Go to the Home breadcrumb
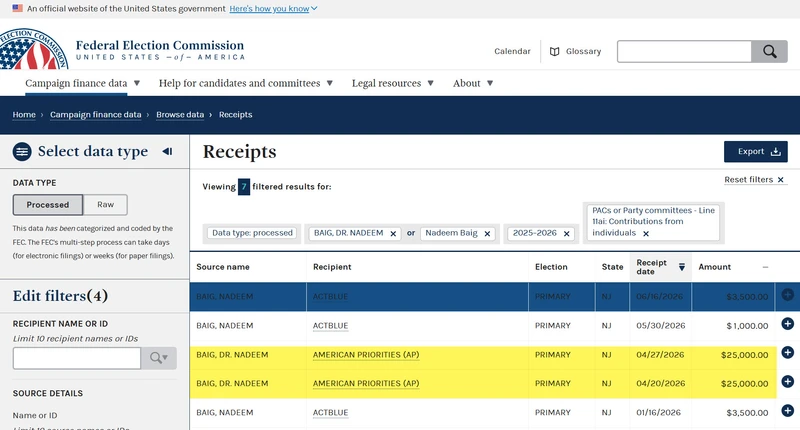 point(24,115)
